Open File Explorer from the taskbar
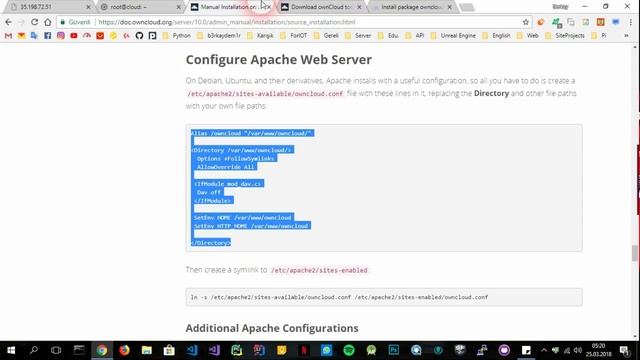This screenshot has width=640, height=360. (x=147, y=350)
